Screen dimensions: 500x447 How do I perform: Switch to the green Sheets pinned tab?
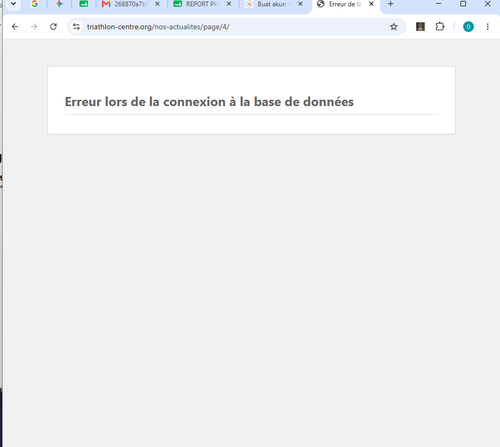84,4
